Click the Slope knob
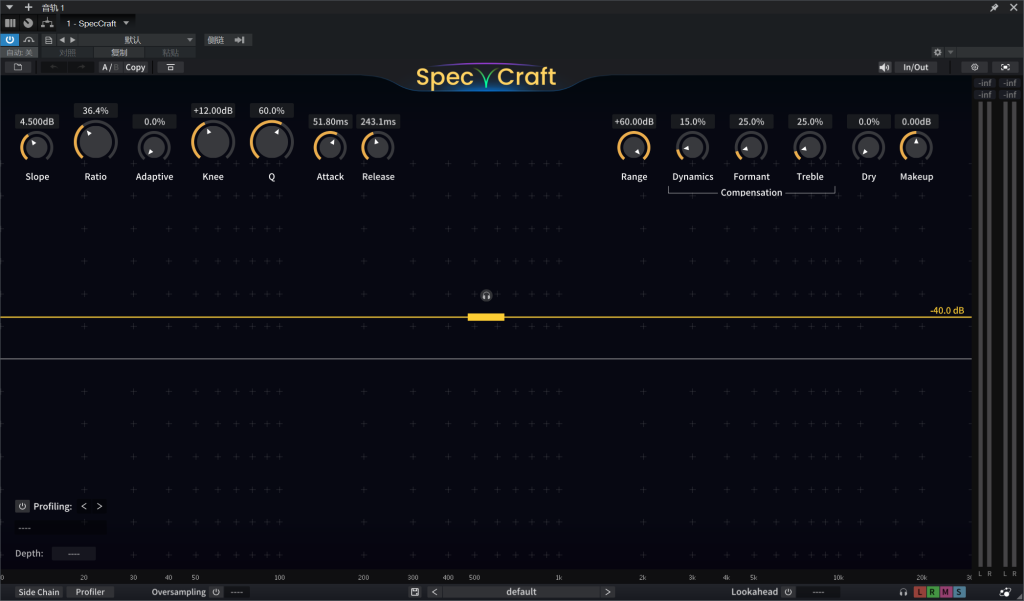The height and width of the screenshot is (601, 1024). (37, 146)
